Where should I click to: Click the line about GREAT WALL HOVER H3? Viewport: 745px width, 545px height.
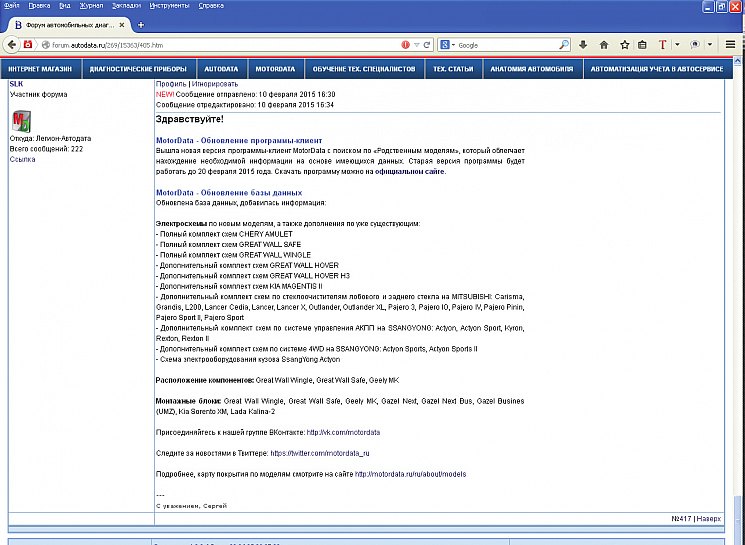[253, 276]
